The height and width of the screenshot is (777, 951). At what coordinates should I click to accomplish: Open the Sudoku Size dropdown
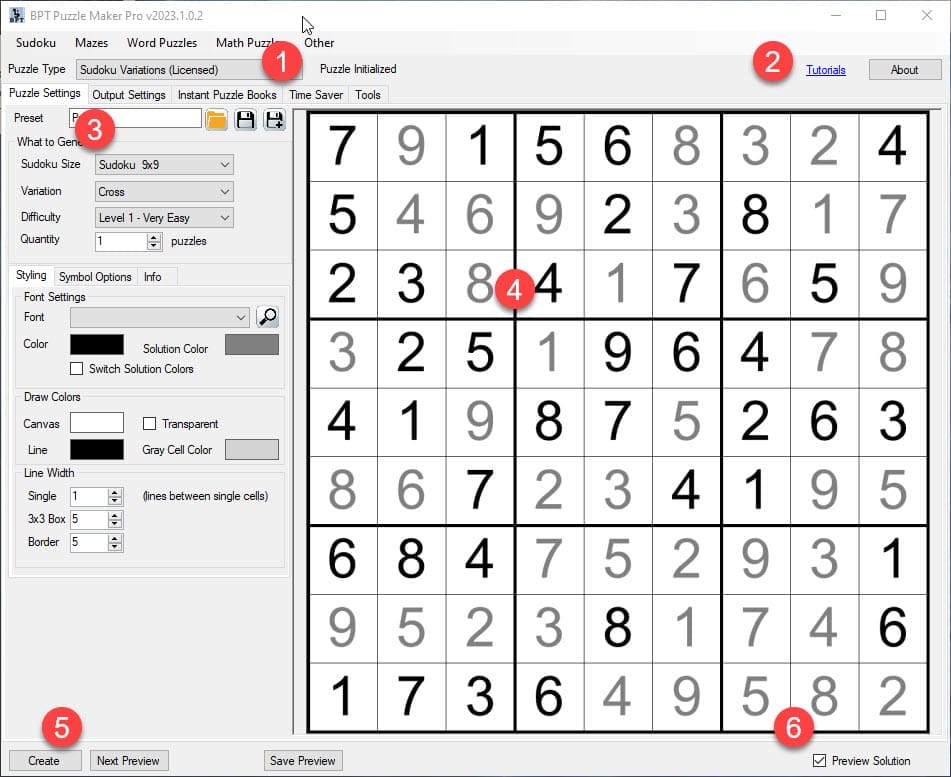pos(164,164)
